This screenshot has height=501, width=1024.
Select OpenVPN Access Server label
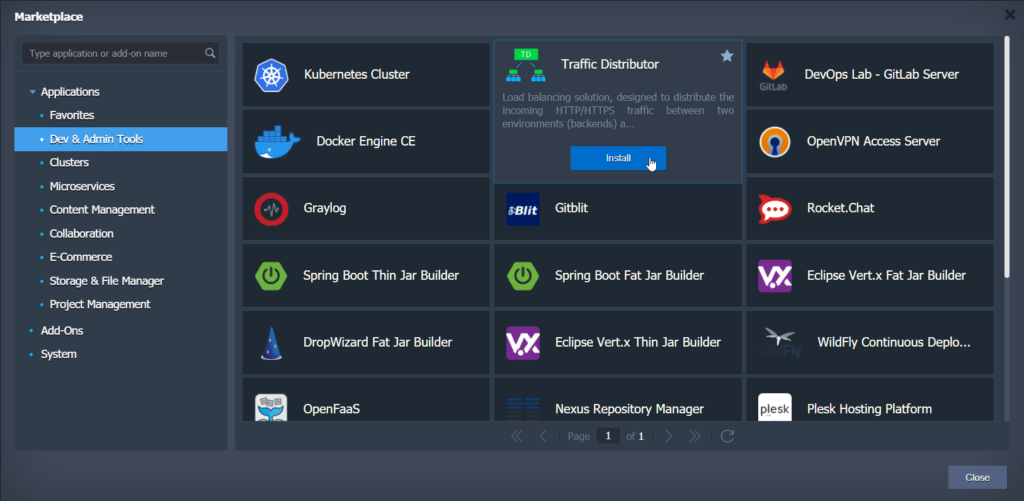[873, 142]
